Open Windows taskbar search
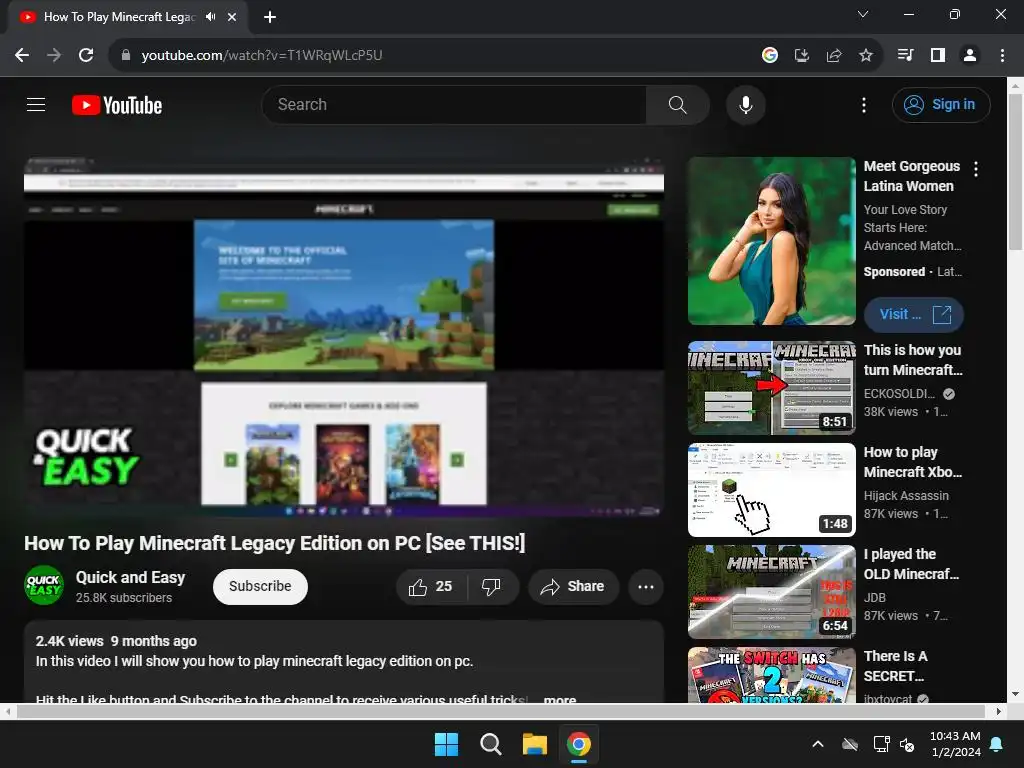Viewport: 1024px width, 768px height. (490, 744)
